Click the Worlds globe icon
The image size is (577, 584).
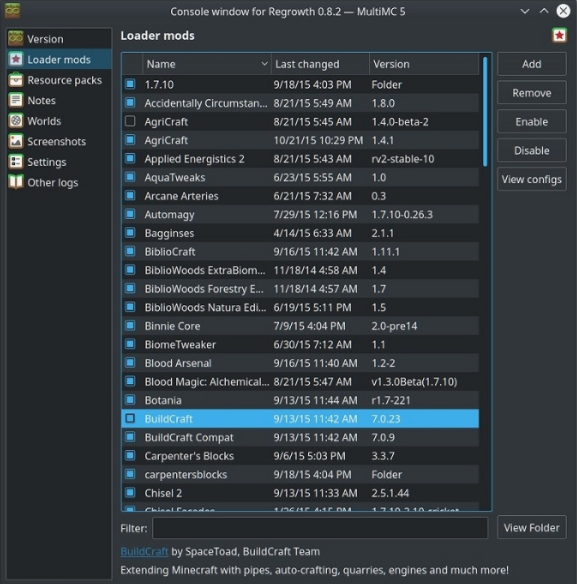[x=16, y=121]
